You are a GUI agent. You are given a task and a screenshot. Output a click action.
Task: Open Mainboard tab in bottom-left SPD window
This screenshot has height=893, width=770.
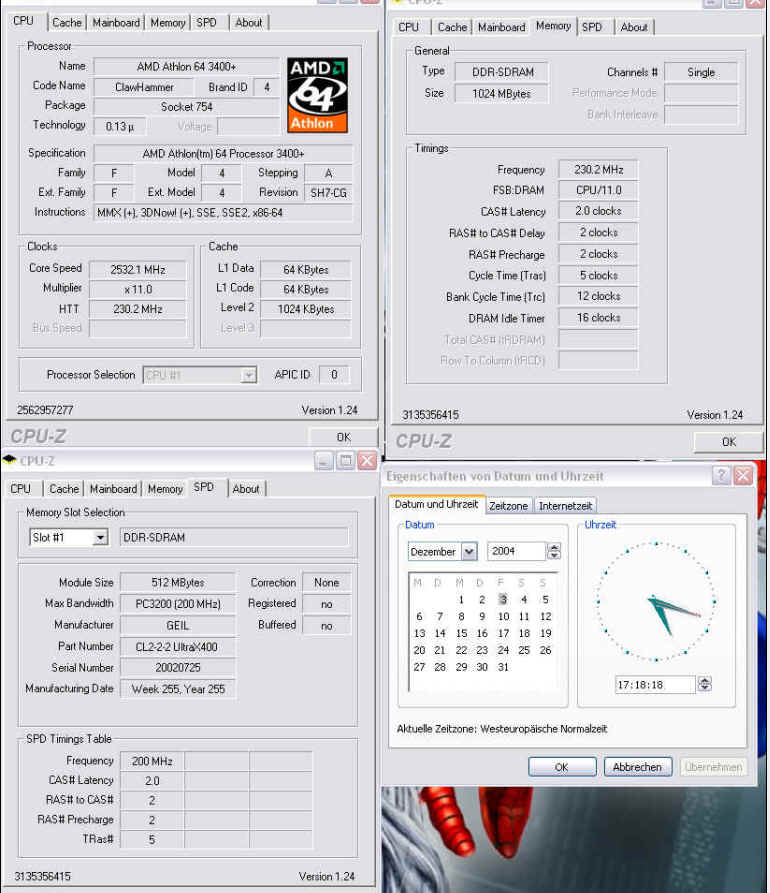[x=113, y=489]
